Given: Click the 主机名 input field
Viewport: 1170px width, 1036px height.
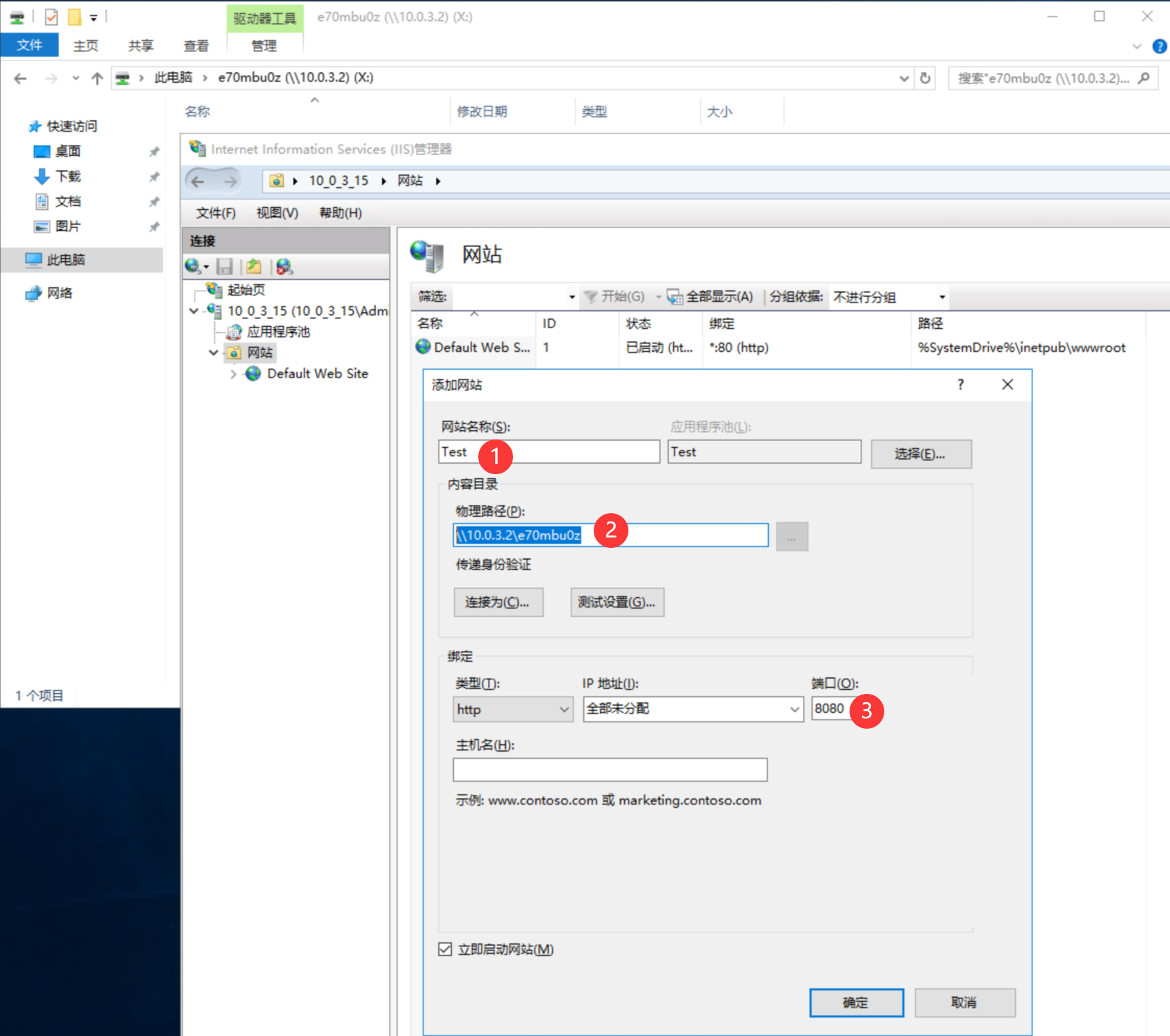Looking at the screenshot, I should [x=610, y=770].
